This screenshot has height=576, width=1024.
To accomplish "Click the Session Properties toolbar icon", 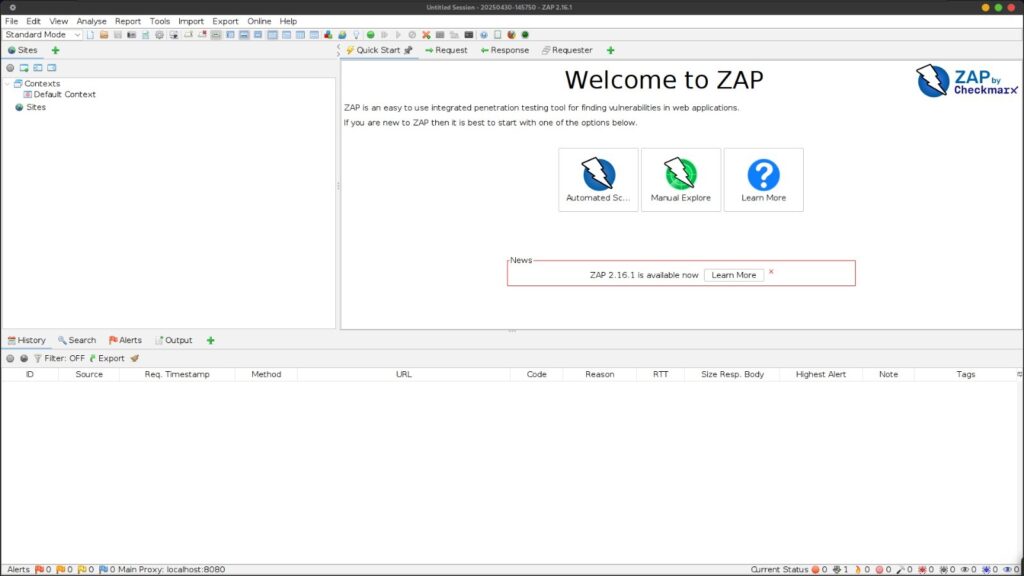I will point(146,35).
